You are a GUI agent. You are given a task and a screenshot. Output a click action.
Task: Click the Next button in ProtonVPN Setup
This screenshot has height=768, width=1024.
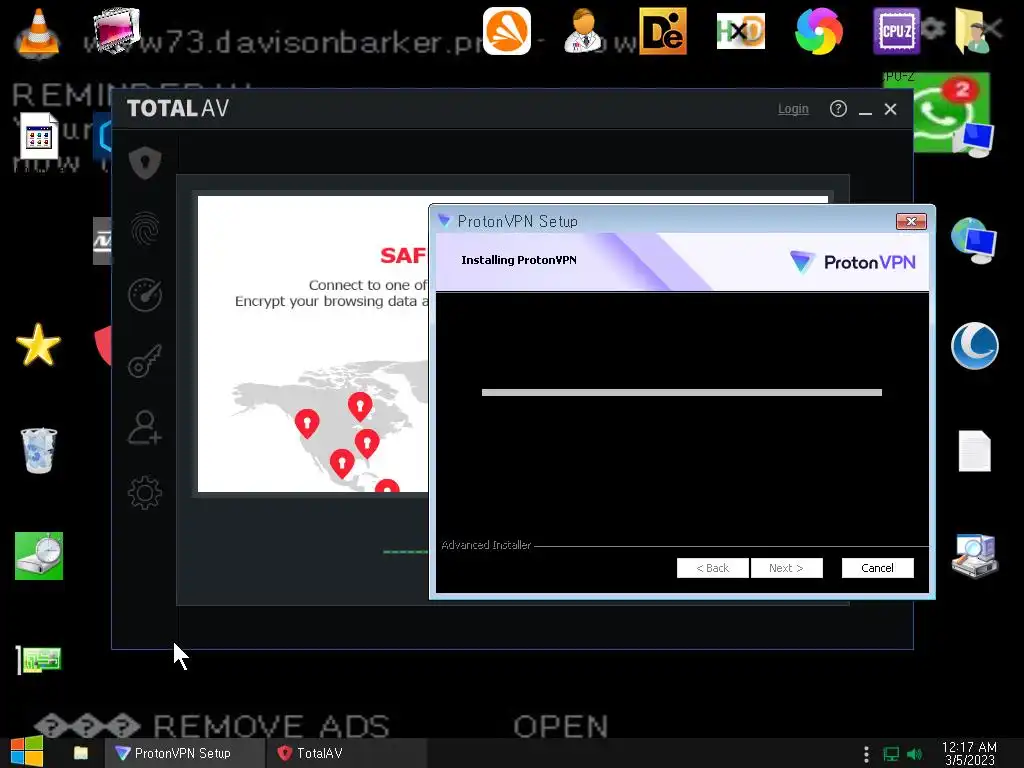pyautogui.click(x=786, y=568)
